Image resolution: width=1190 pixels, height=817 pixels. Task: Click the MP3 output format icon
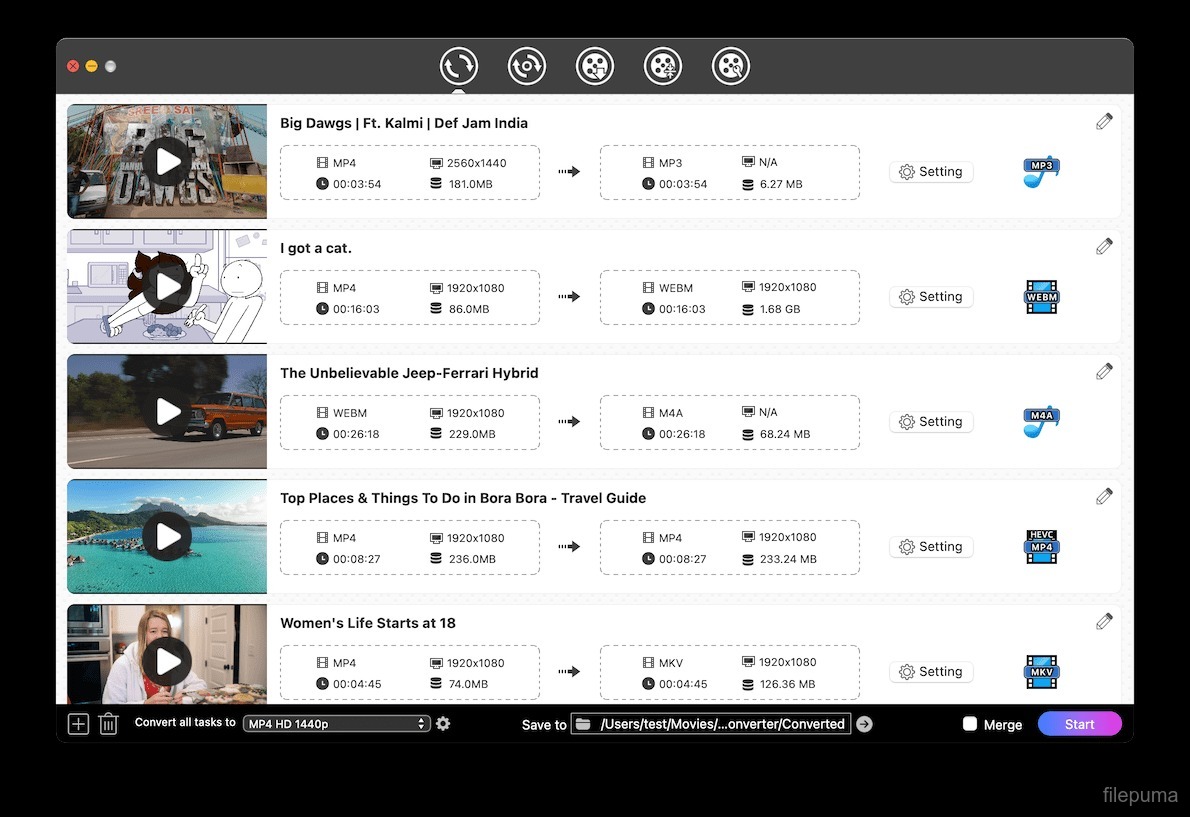[1041, 172]
